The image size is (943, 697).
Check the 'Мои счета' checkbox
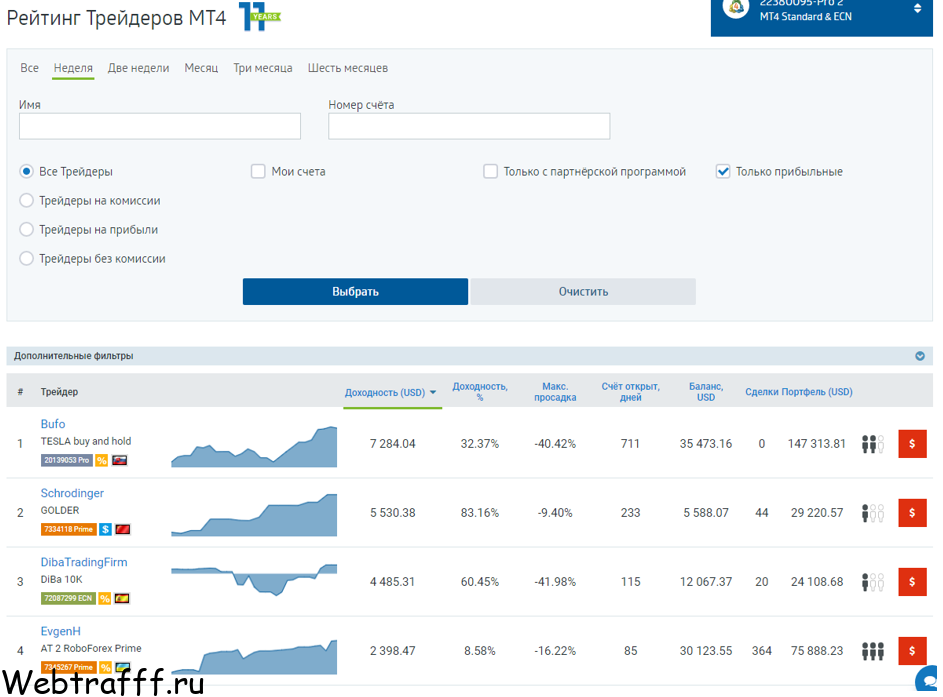(x=258, y=171)
